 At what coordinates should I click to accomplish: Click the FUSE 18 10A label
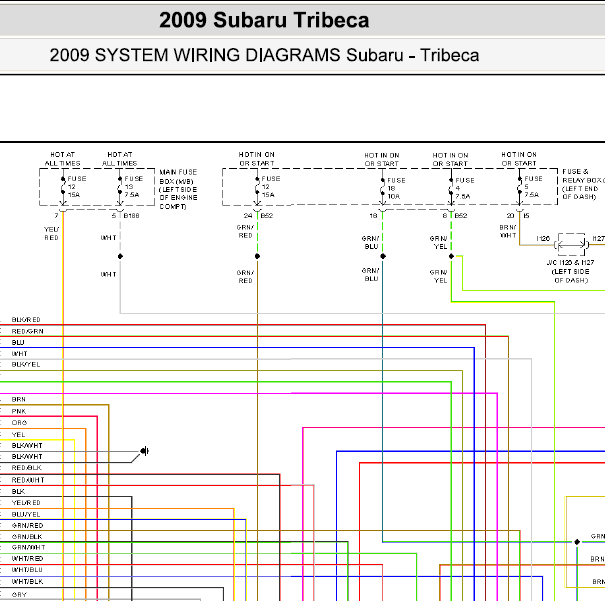pos(396,188)
